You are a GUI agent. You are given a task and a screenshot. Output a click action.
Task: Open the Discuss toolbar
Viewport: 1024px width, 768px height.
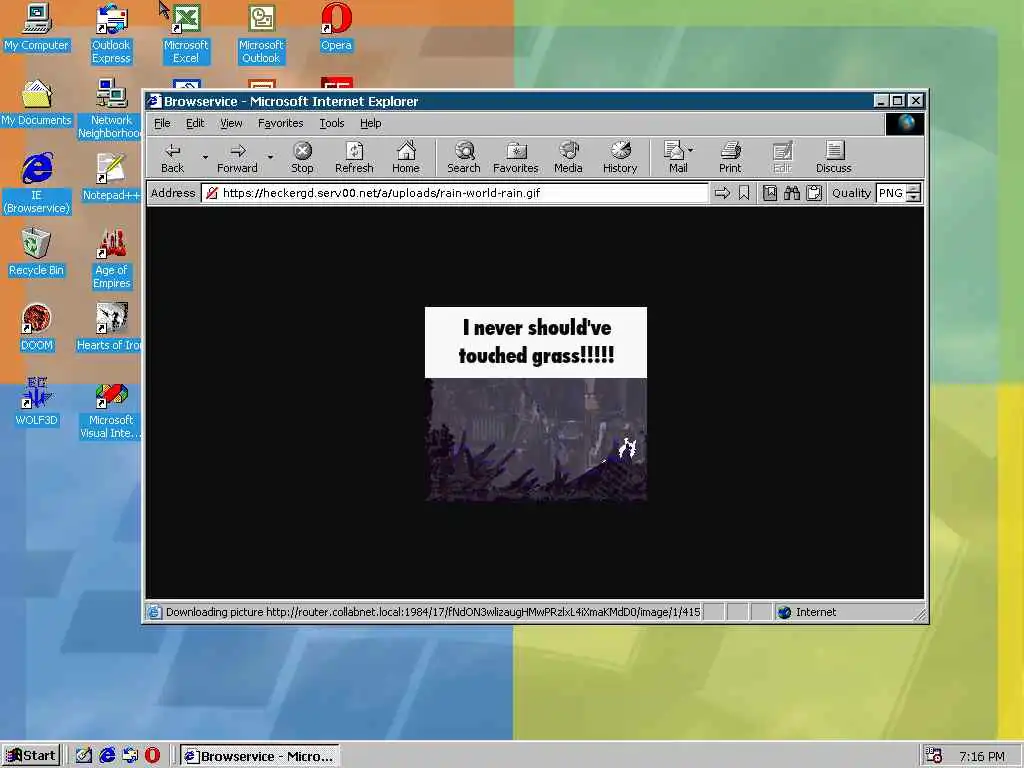pos(833,157)
